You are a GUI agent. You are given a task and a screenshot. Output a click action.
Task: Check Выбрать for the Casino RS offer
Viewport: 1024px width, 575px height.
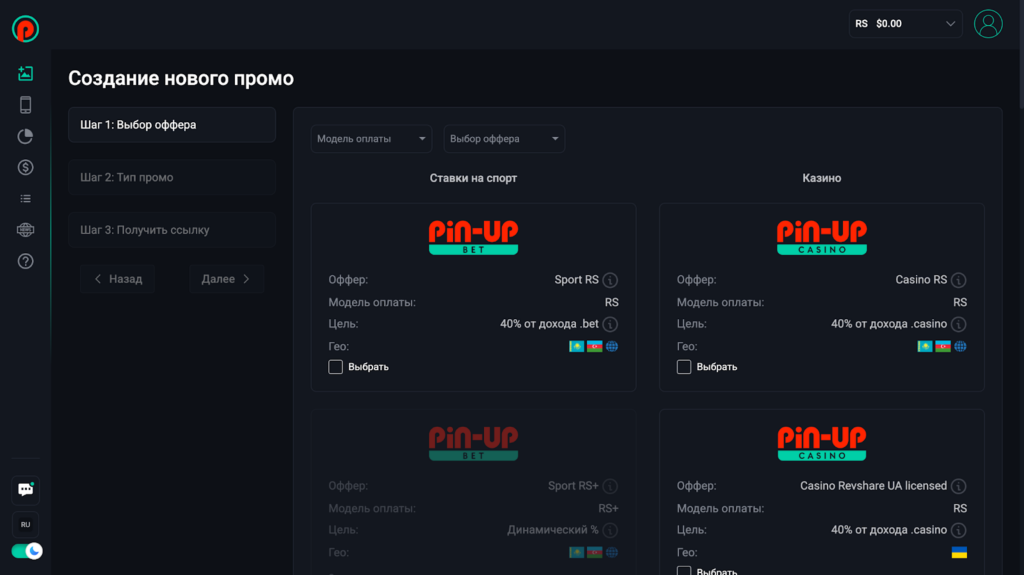(684, 367)
